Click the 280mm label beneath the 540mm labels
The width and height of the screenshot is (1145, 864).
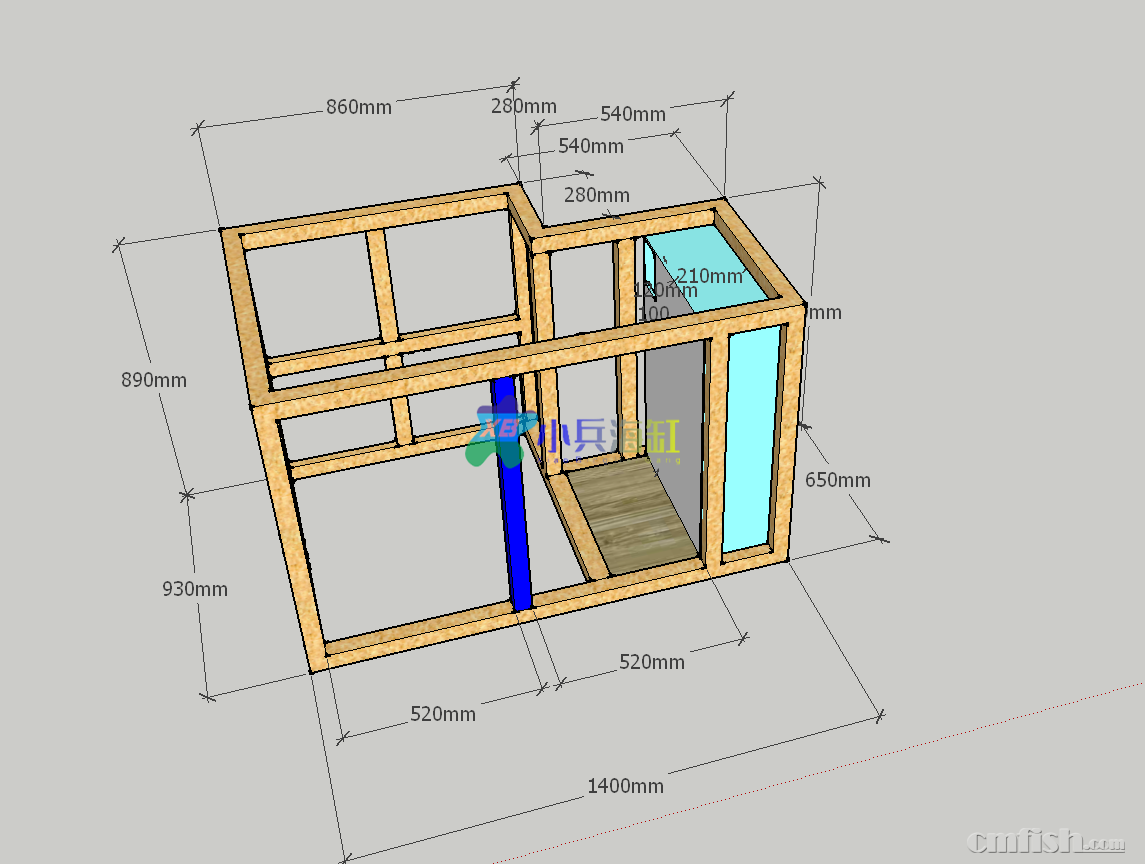click(x=597, y=195)
